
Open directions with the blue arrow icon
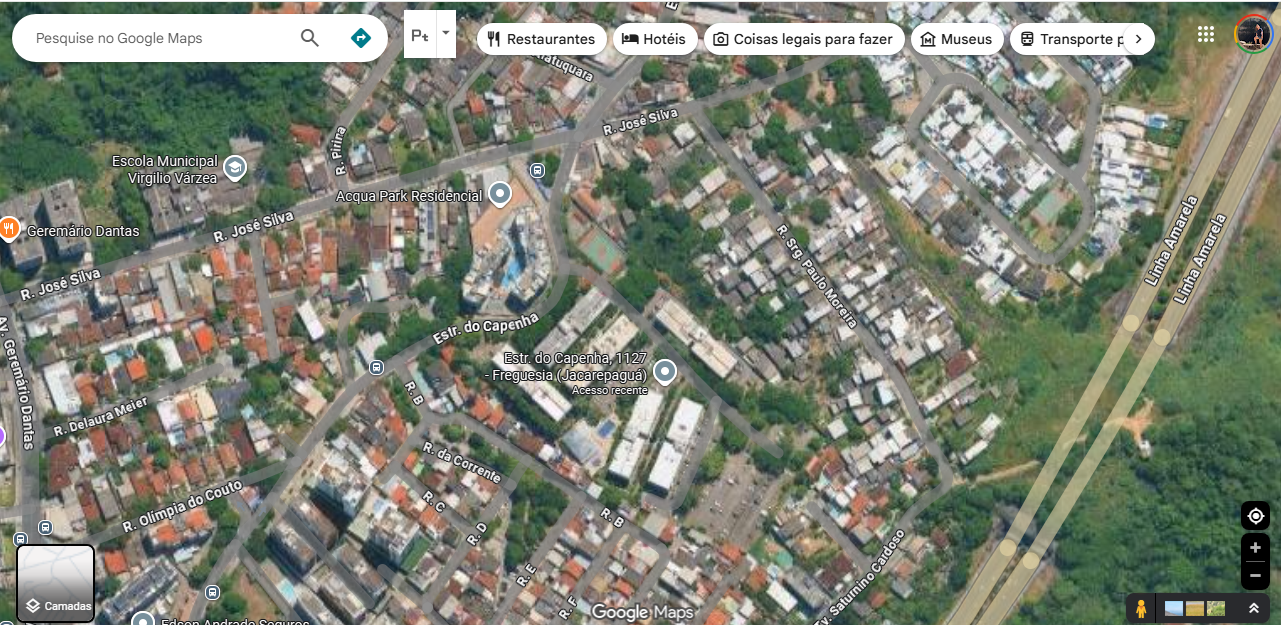coord(361,38)
